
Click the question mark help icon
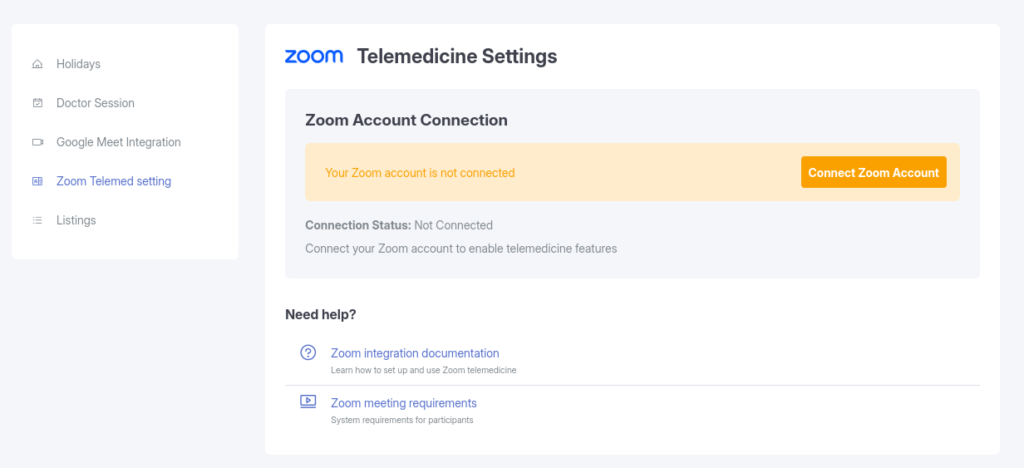(308, 353)
